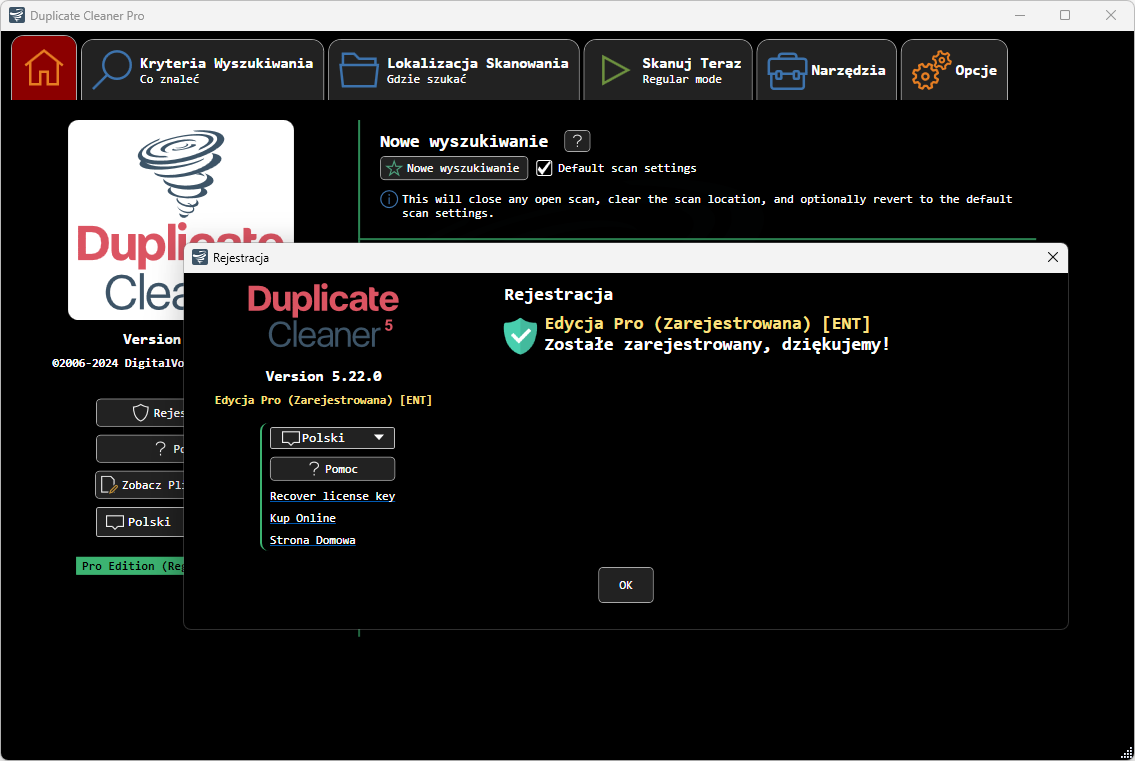Start scan via Skanuj Teraz tab
This screenshot has height=761, width=1135.
click(668, 70)
